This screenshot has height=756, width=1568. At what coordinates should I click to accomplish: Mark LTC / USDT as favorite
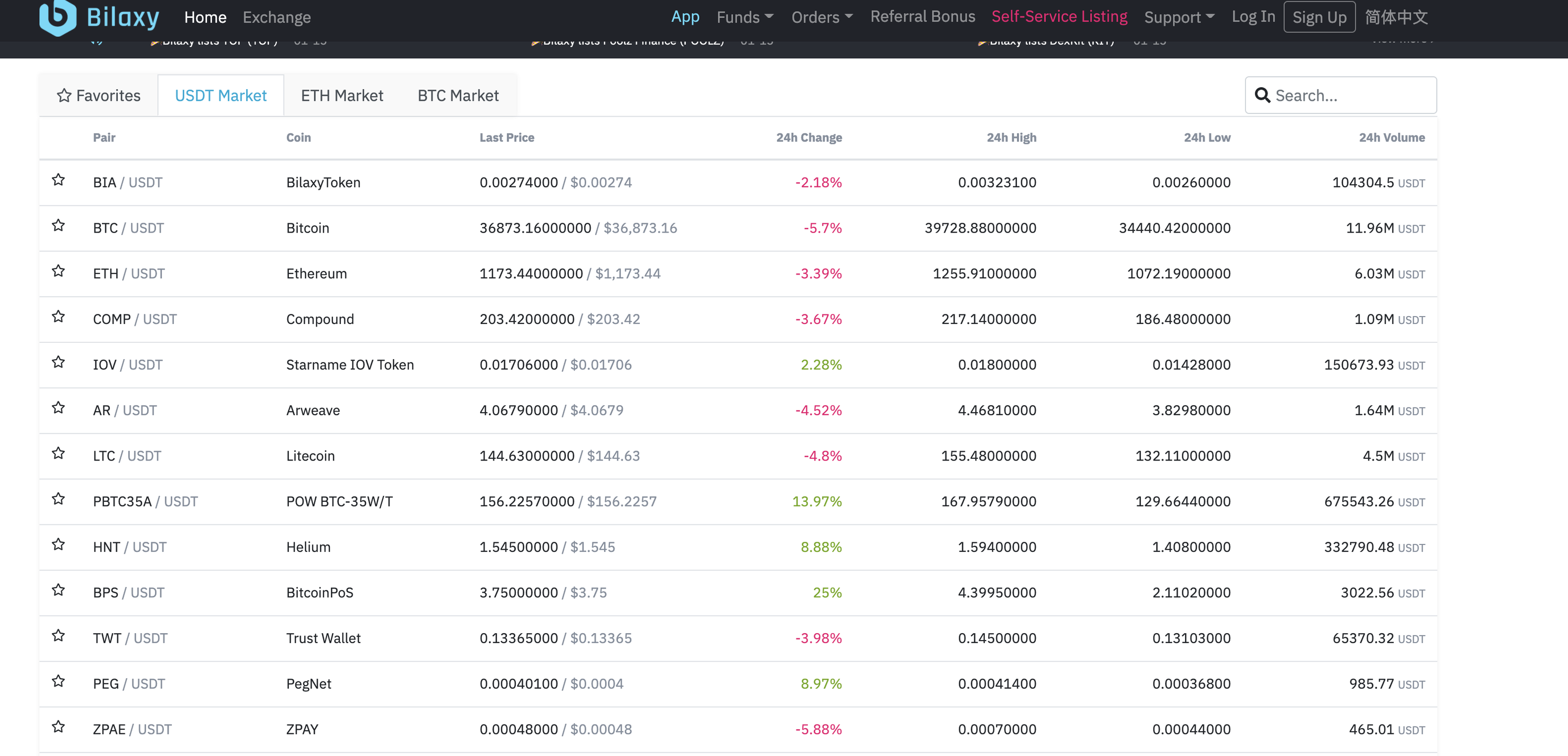58,454
